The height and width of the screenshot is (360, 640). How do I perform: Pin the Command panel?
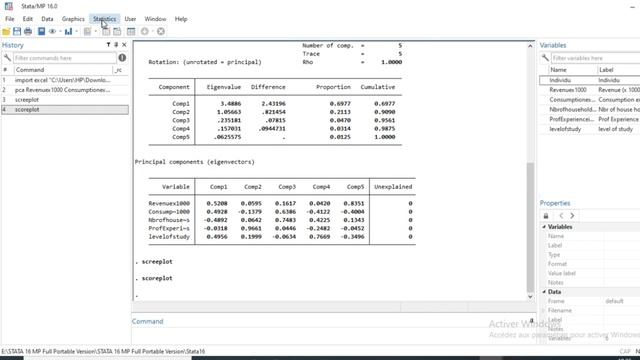[x=531, y=321]
